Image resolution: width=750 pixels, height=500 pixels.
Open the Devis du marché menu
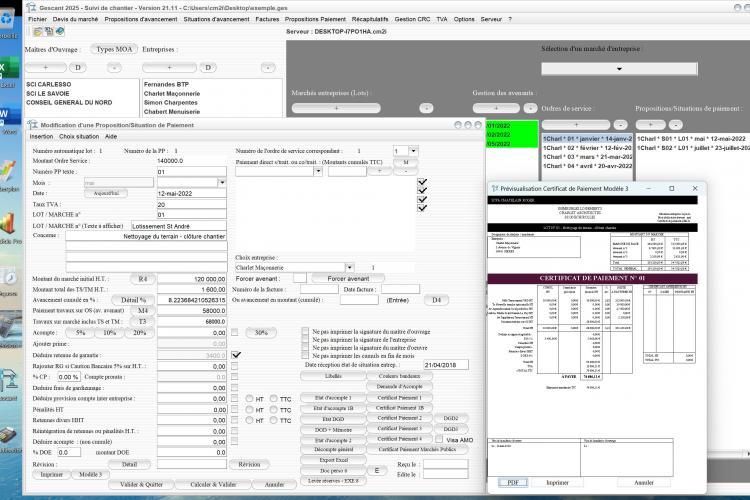pos(75,19)
